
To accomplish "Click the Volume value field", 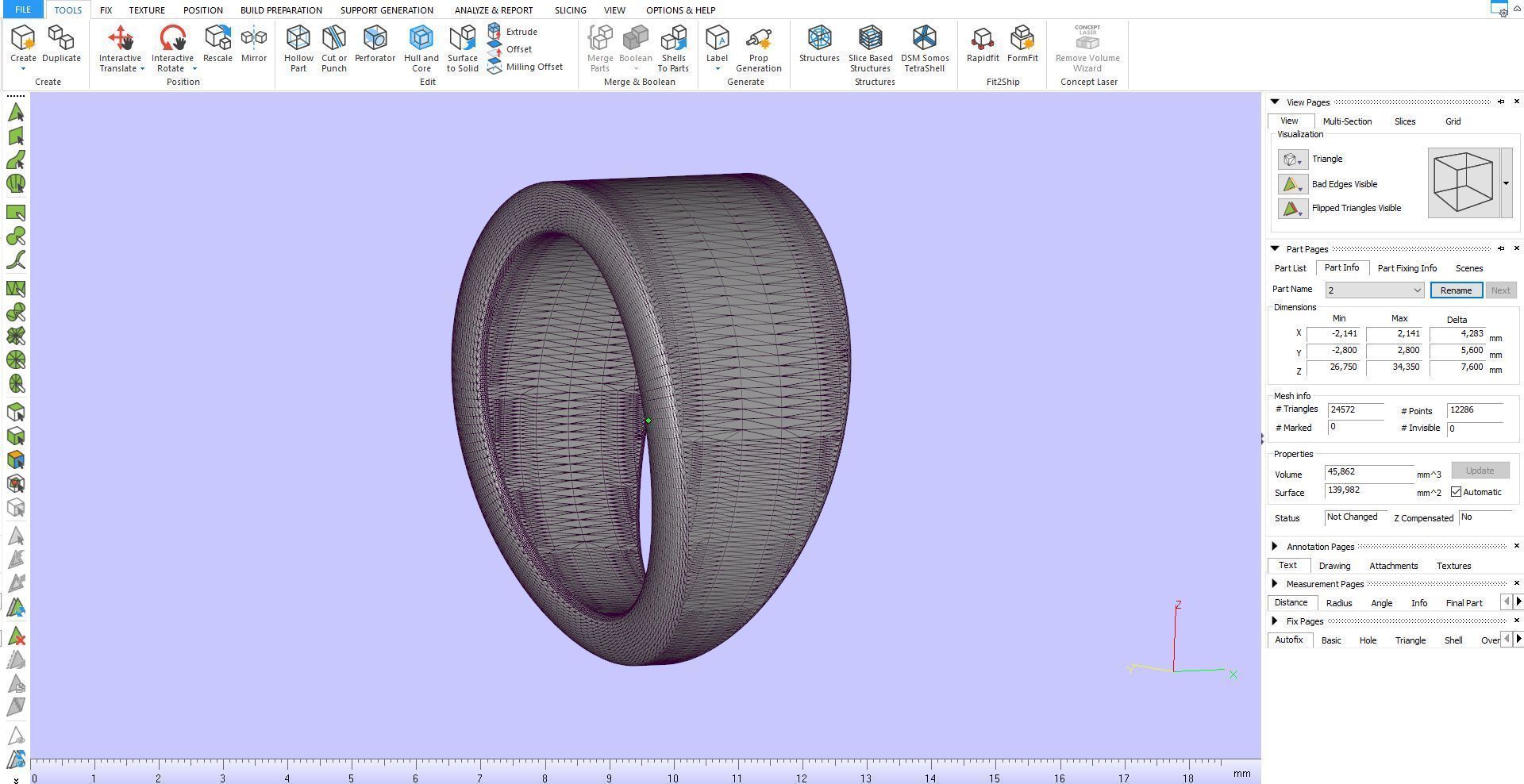I will point(1369,472).
